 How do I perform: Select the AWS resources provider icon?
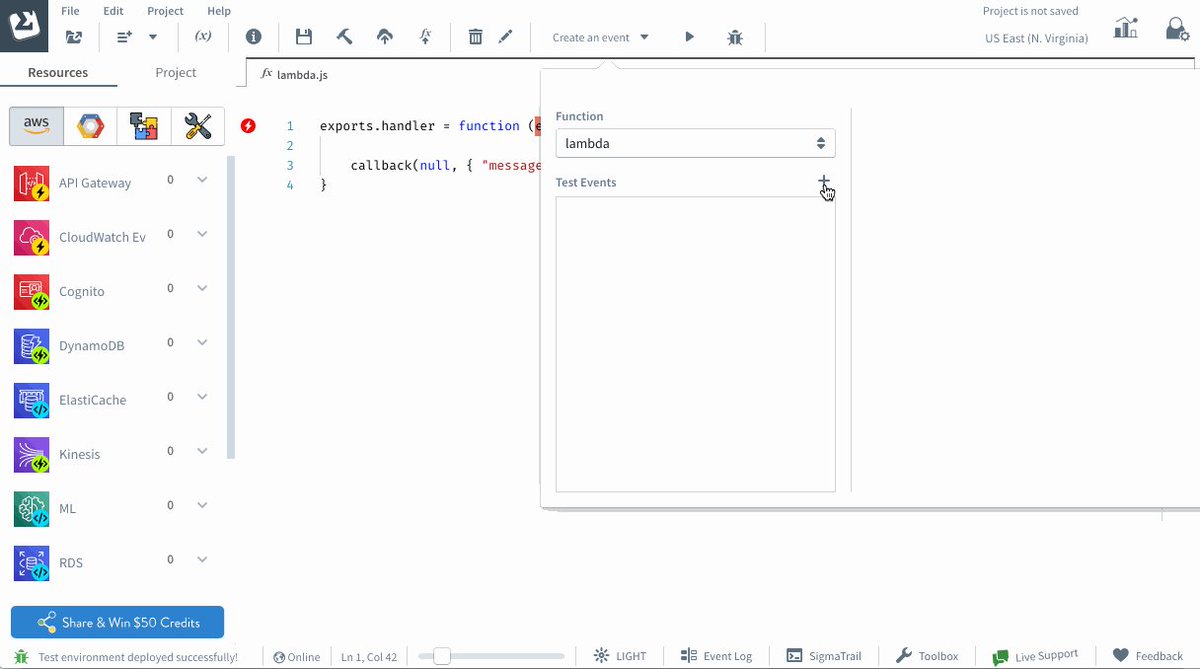[36, 126]
